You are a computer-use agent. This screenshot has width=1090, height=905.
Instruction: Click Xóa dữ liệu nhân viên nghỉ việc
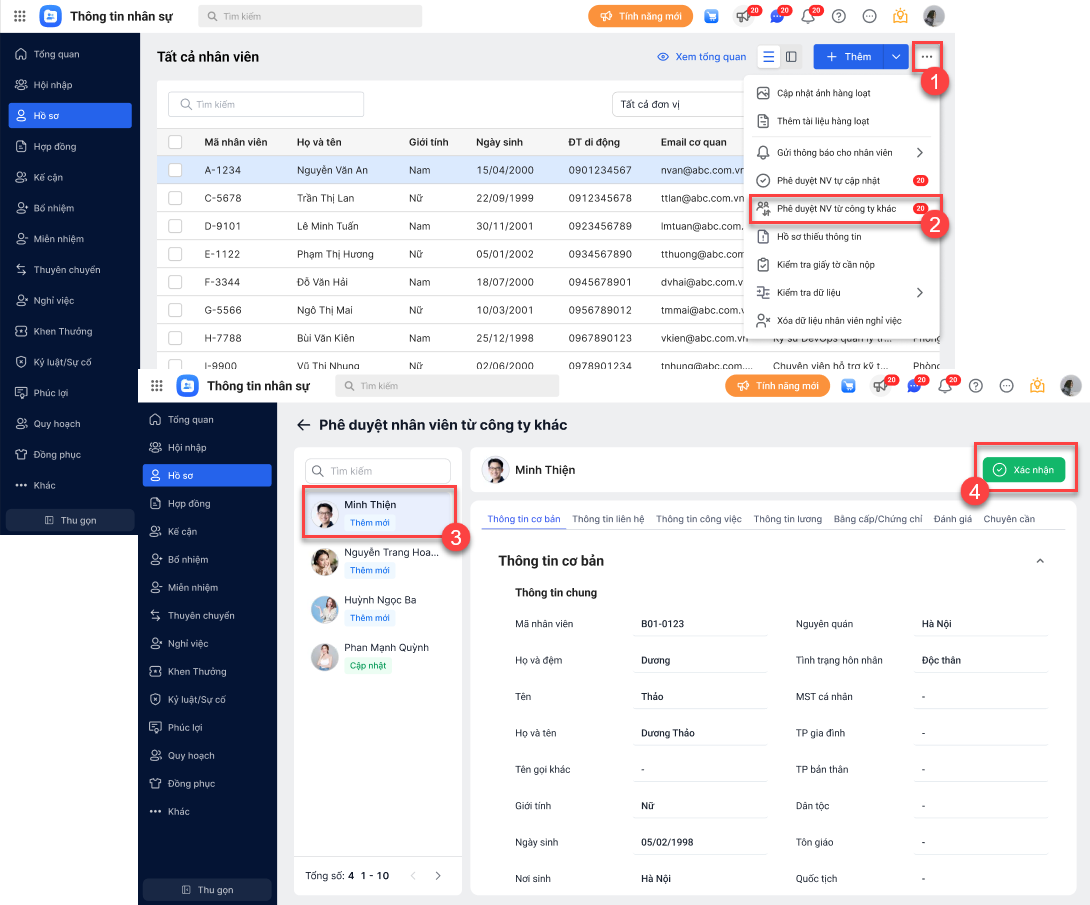pyautogui.click(x=838, y=321)
